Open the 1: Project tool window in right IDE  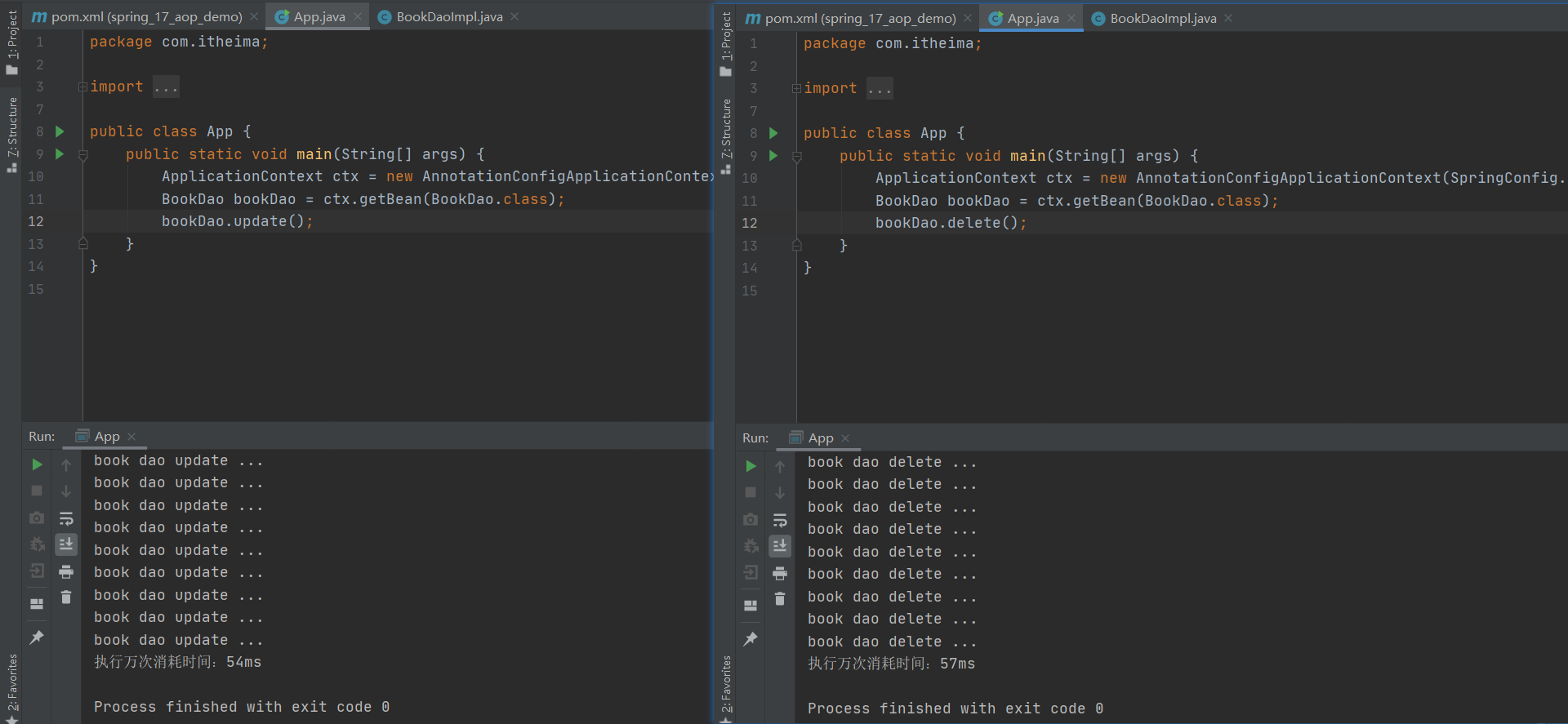(725, 44)
